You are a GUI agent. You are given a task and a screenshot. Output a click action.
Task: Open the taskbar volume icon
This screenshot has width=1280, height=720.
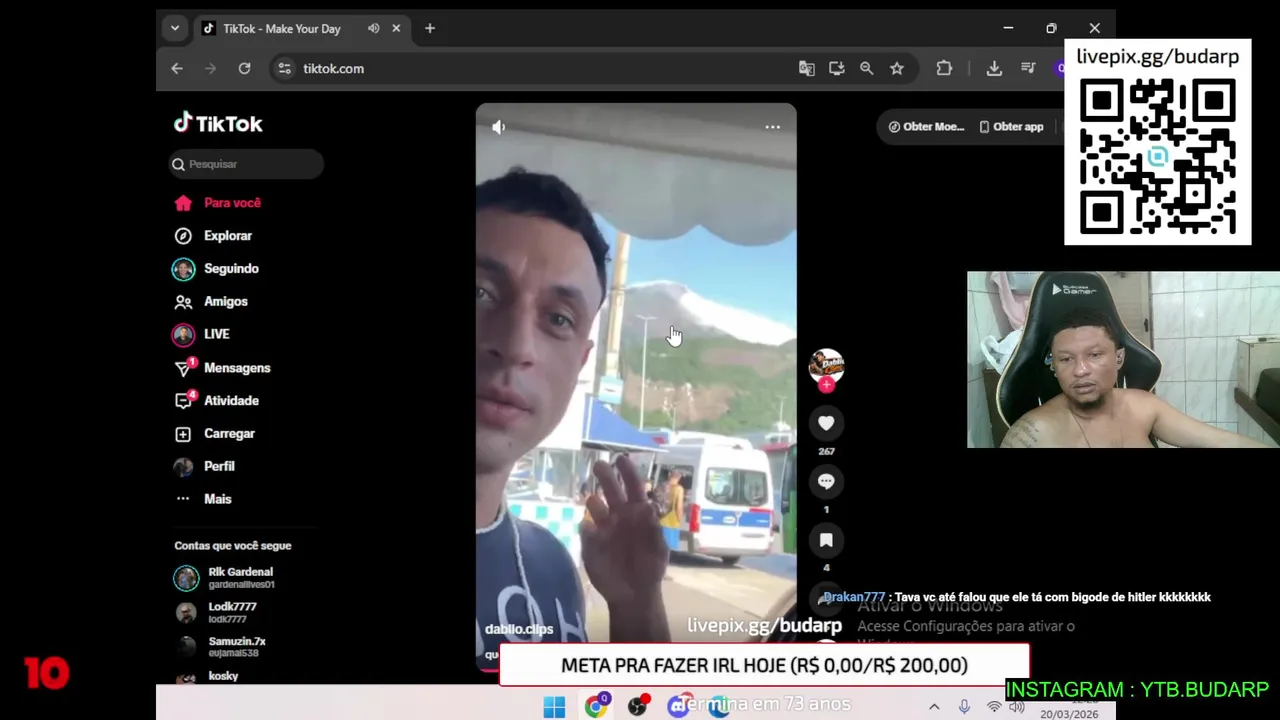1017,707
